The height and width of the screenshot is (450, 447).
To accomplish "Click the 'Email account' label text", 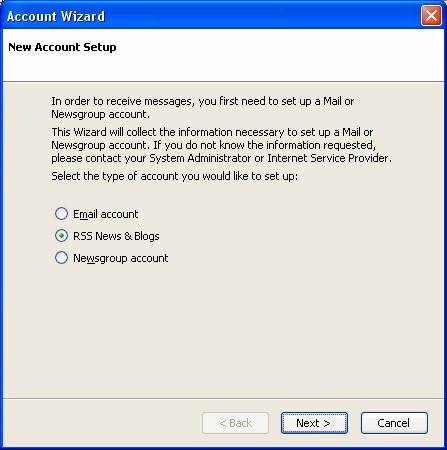I will (106, 214).
